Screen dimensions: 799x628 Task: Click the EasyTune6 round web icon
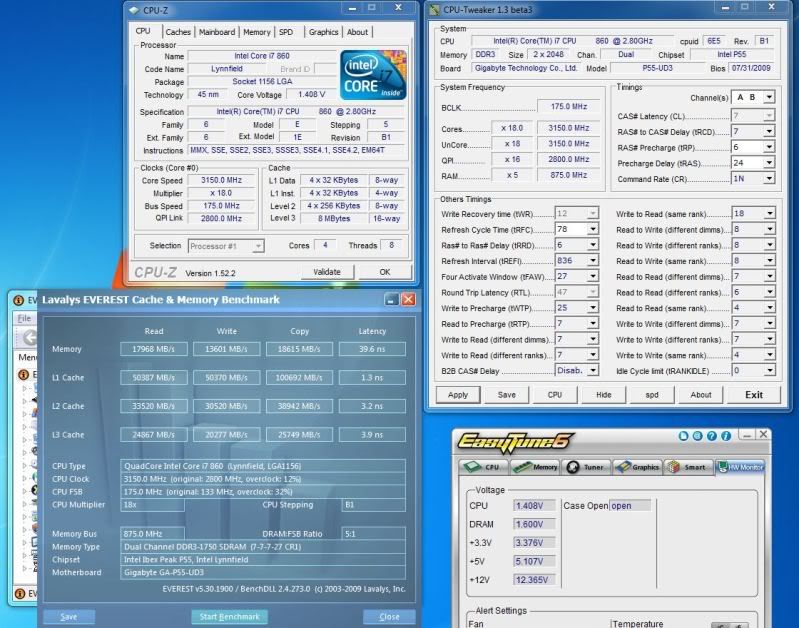[x=698, y=436]
